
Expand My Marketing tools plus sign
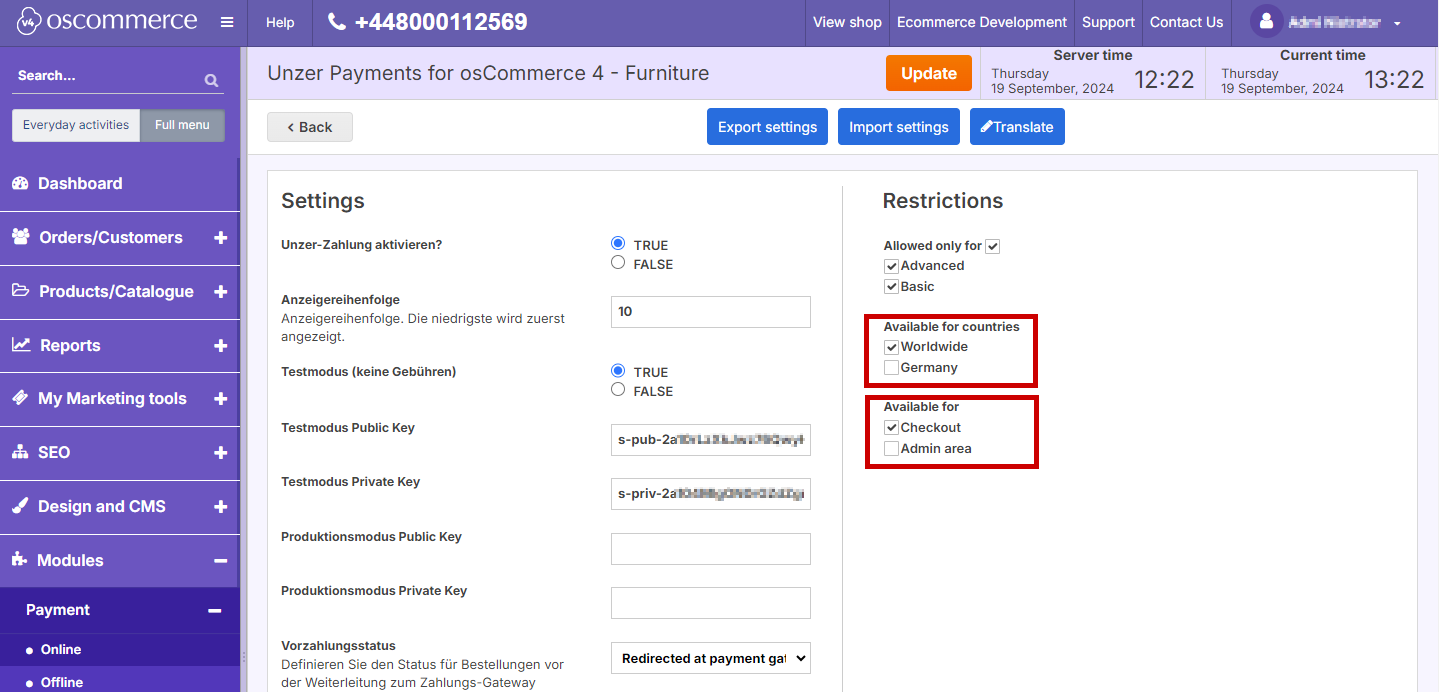coord(220,399)
